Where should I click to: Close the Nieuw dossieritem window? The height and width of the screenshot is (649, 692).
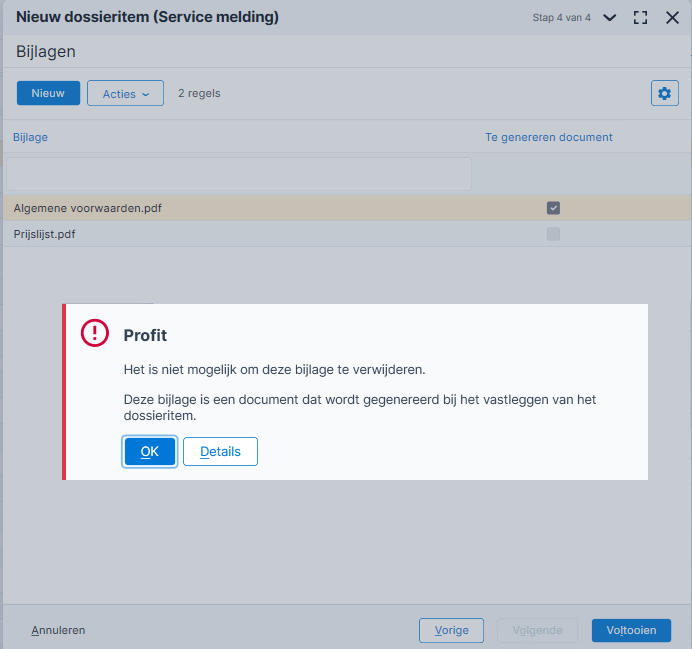672,18
